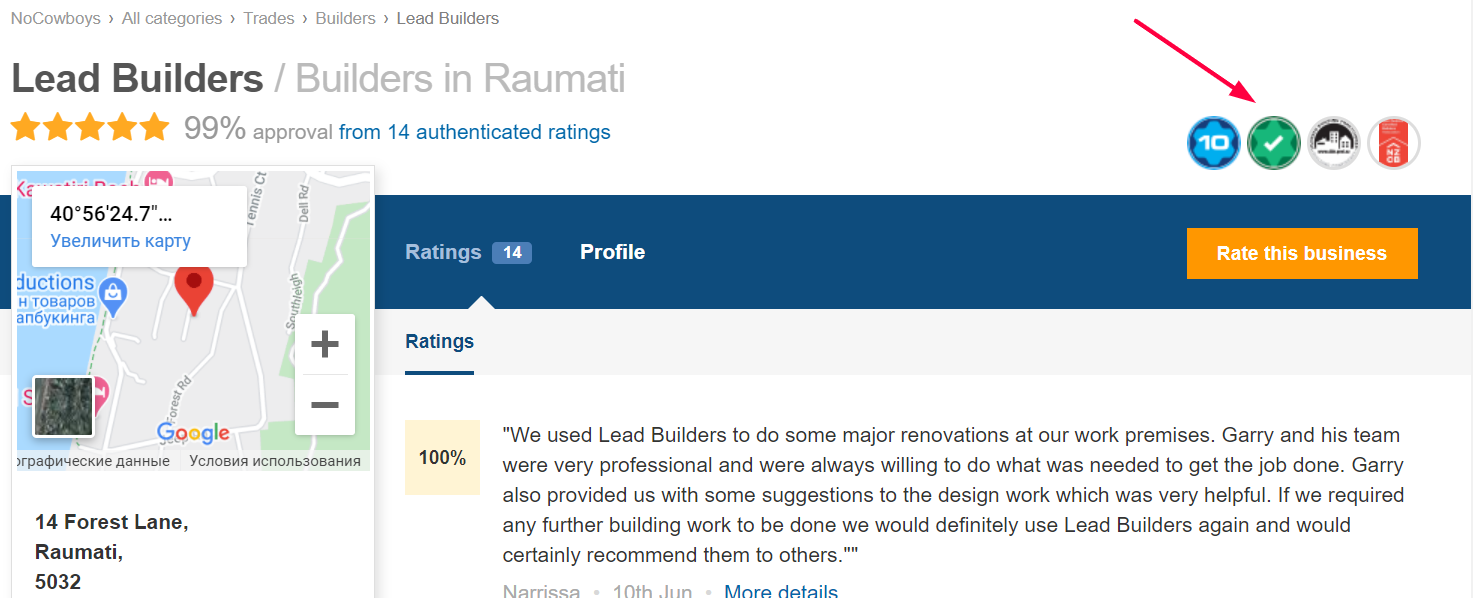
Task: Click More details on Narrissa's review
Action: [x=781, y=591]
